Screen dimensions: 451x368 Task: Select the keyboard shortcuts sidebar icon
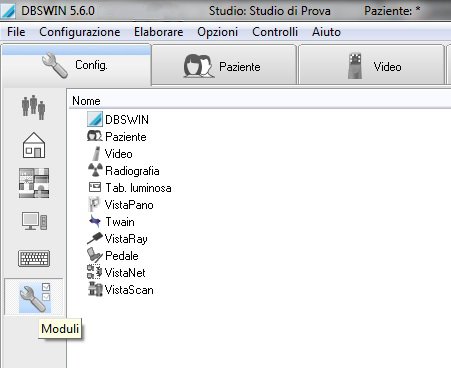34,258
